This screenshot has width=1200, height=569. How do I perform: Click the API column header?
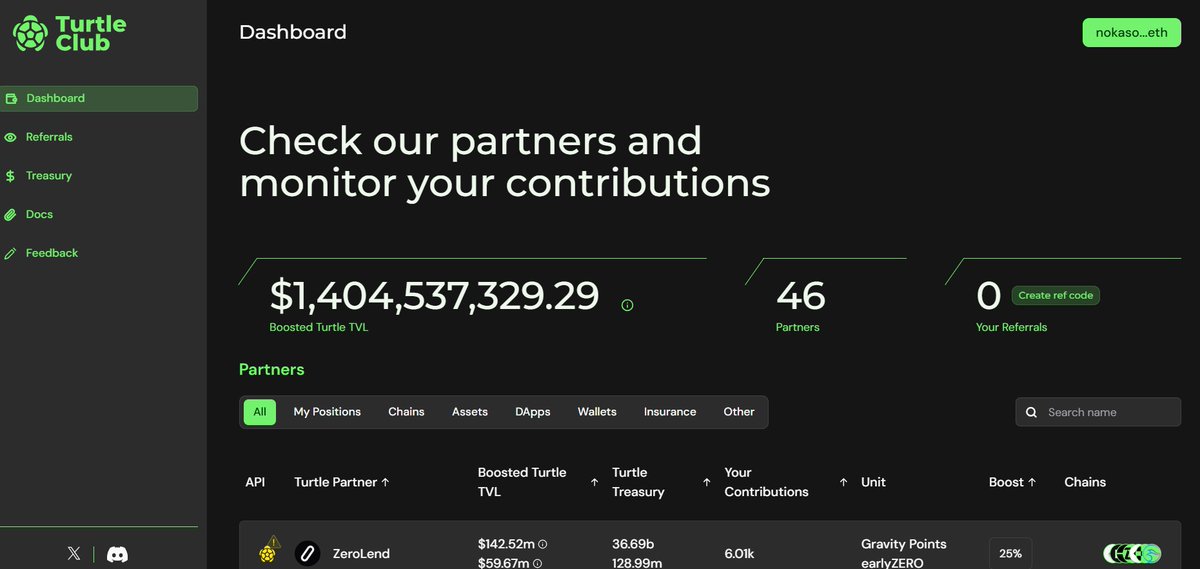(x=255, y=482)
